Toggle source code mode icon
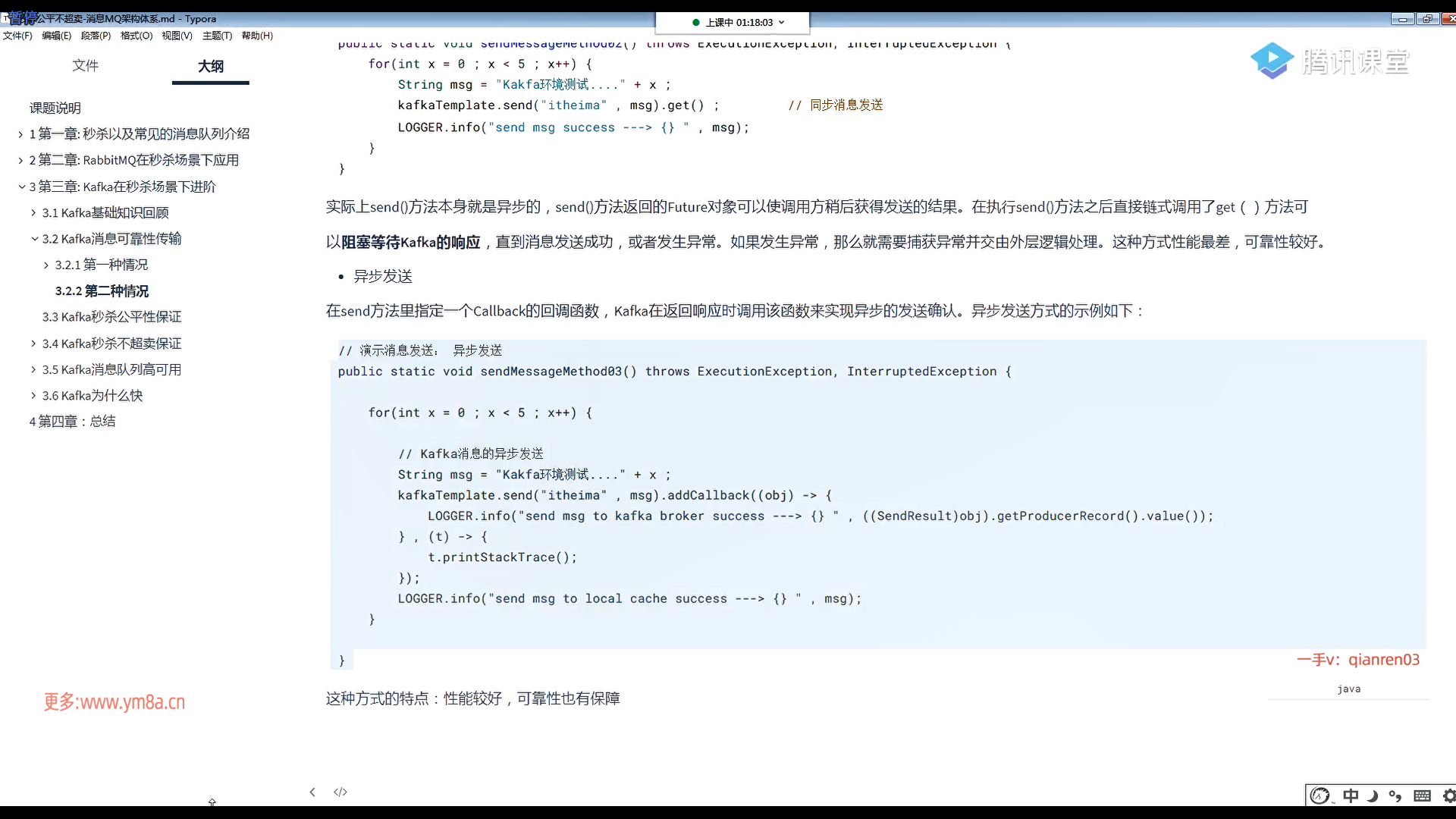The width and height of the screenshot is (1456, 819). coord(340,792)
